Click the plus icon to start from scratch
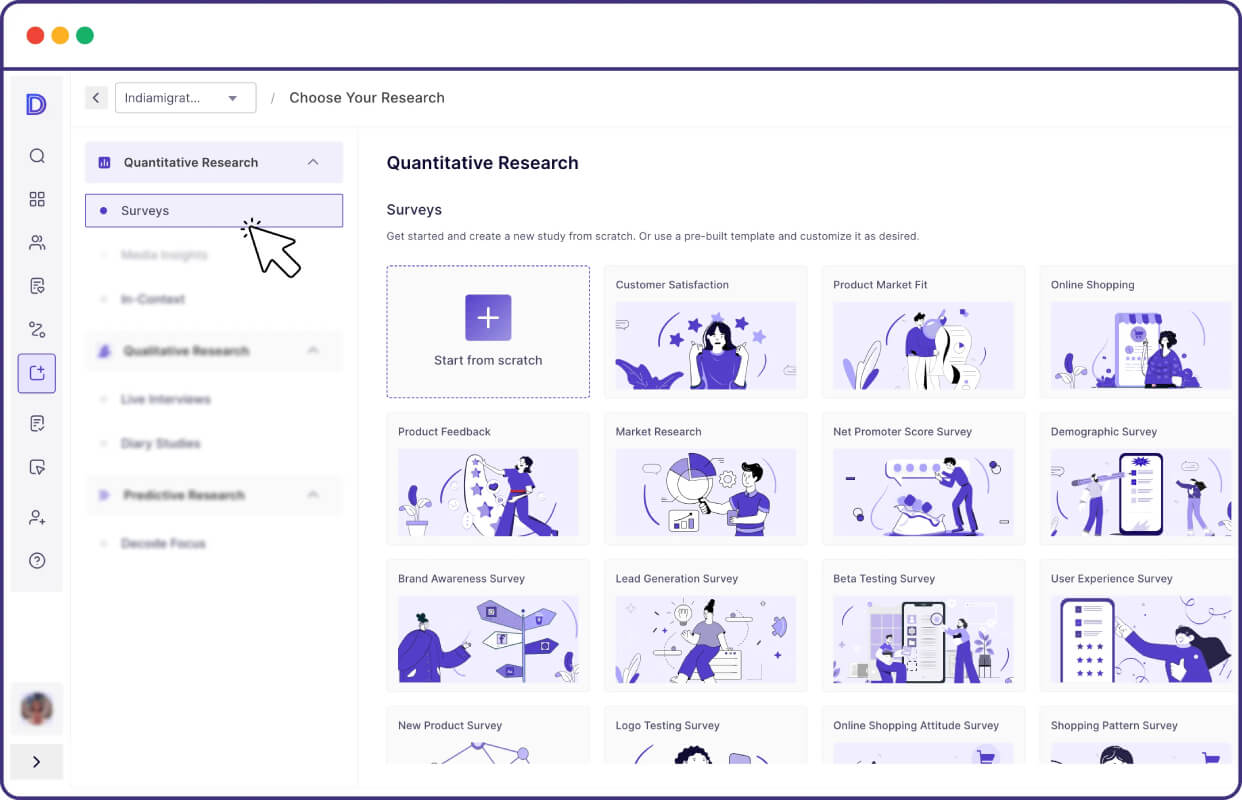This screenshot has height=800, width=1242. point(488,318)
